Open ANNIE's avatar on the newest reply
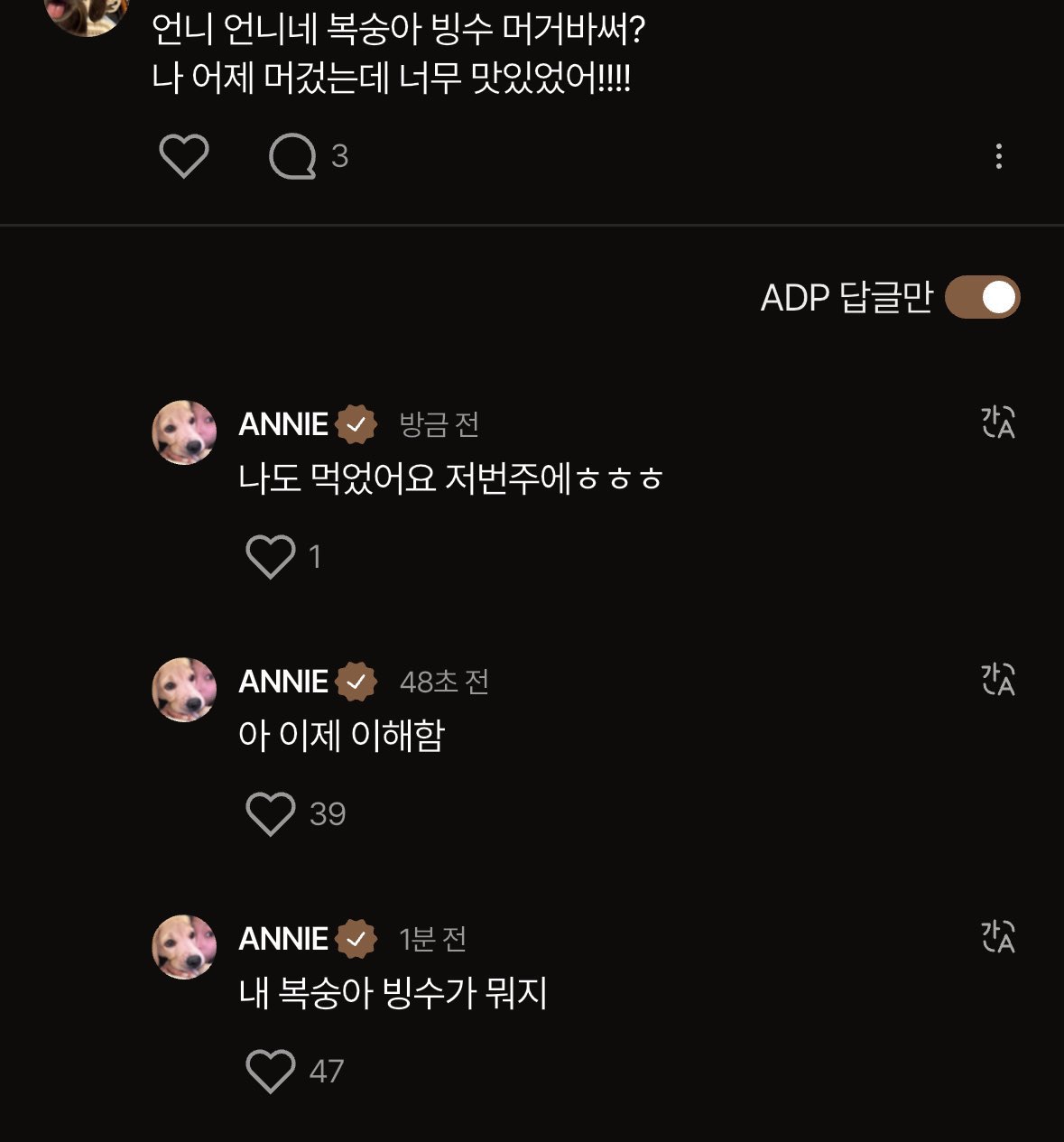The height and width of the screenshot is (1142, 1064). tap(184, 432)
